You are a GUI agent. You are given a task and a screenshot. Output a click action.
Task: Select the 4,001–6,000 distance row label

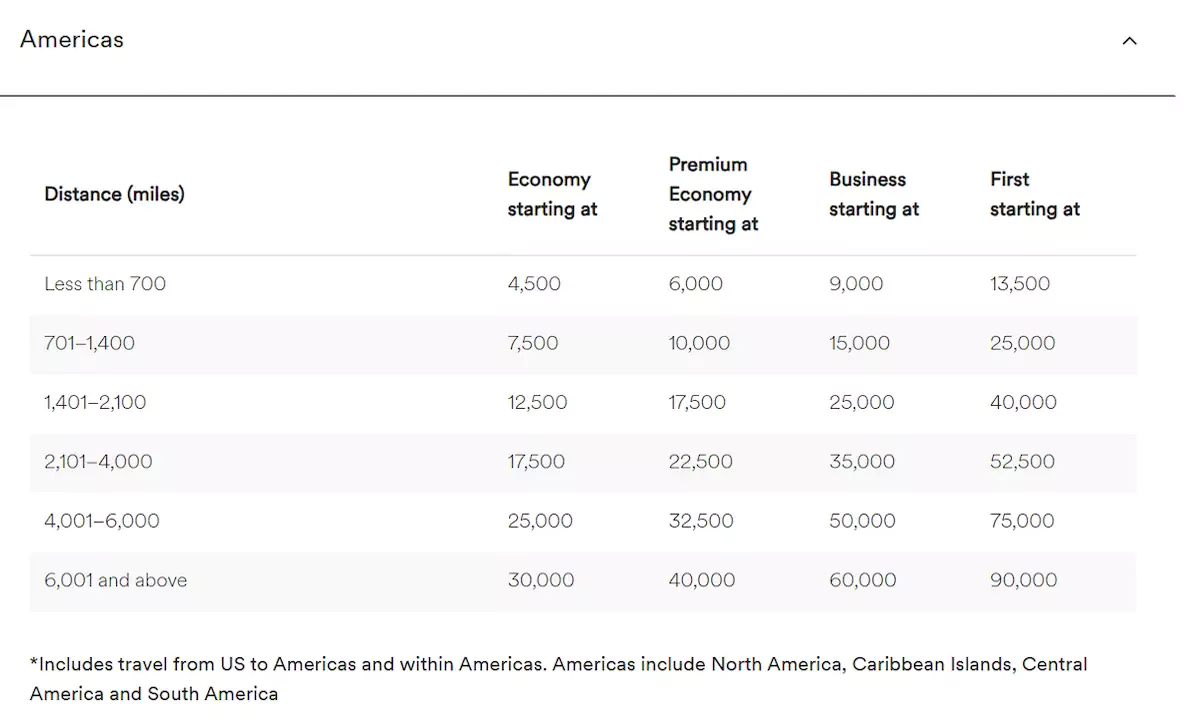(x=101, y=521)
